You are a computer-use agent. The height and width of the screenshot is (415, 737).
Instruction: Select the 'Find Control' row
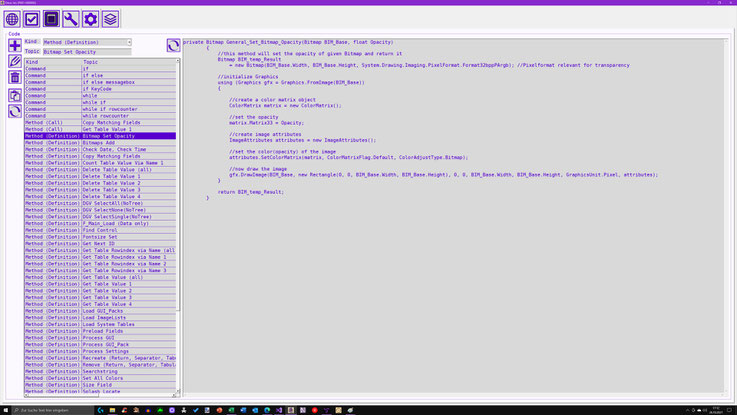(x=100, y=230)
